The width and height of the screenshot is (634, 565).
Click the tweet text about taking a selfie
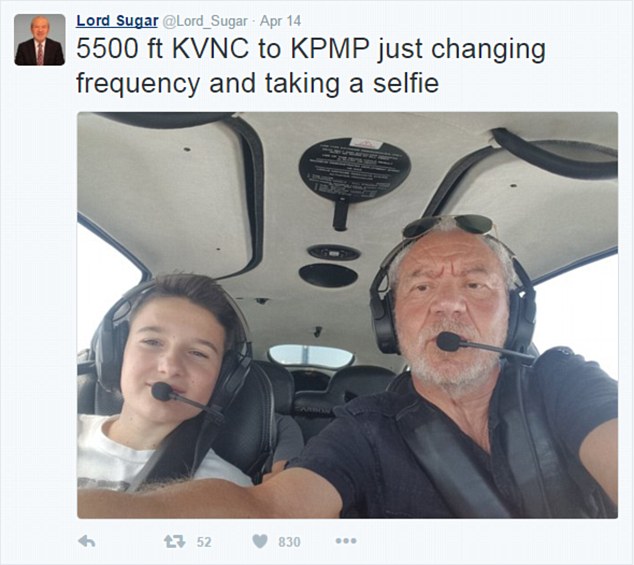311,66
